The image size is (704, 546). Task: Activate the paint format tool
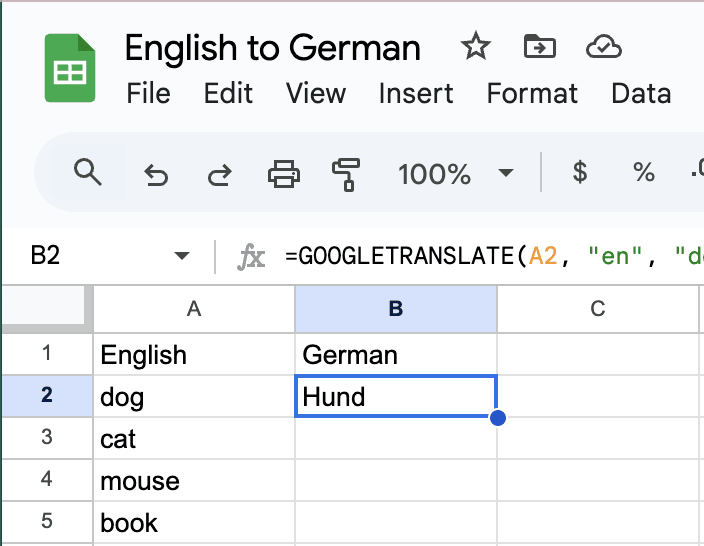click(346, 174)
